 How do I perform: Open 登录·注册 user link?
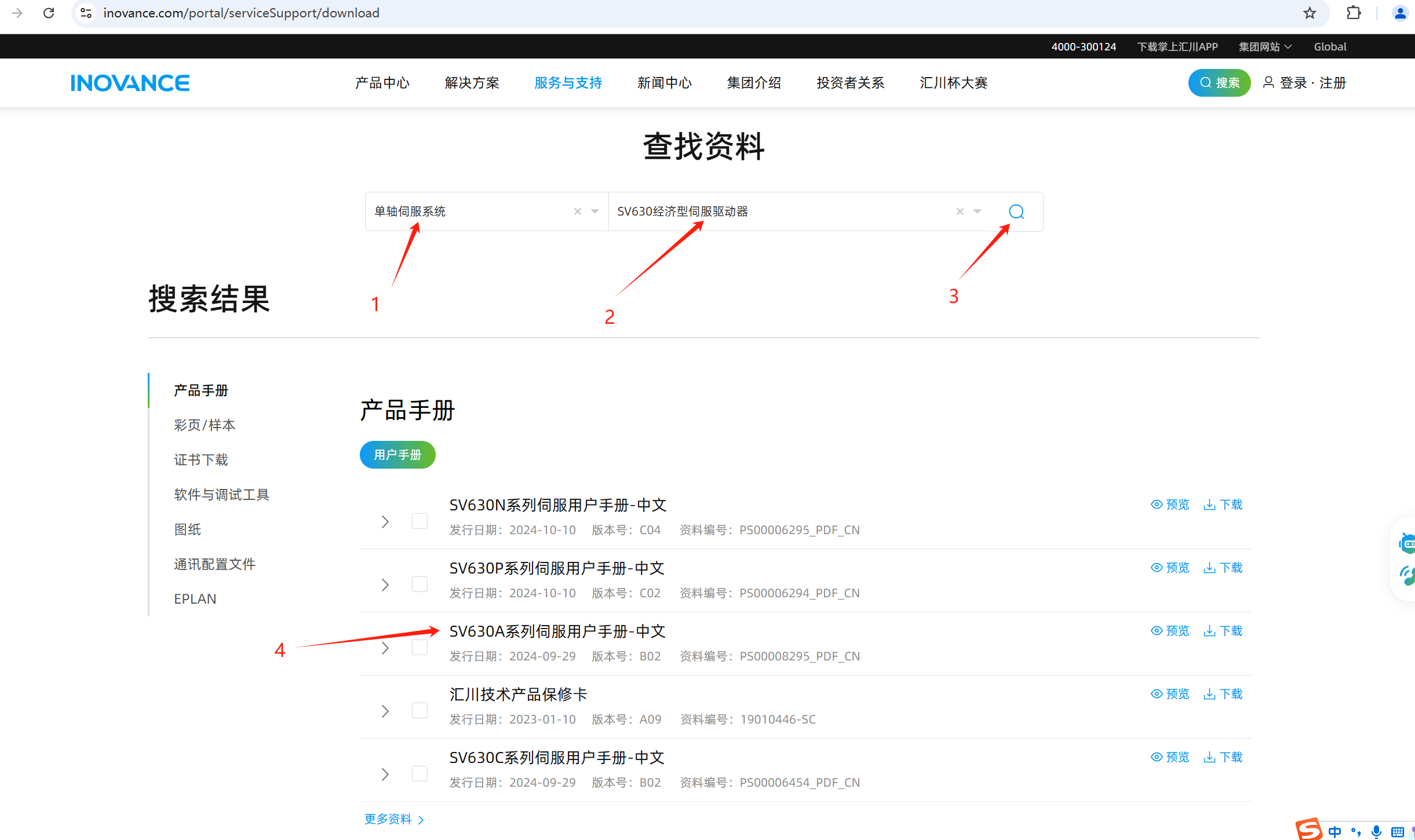click(x=1304, y=83)
